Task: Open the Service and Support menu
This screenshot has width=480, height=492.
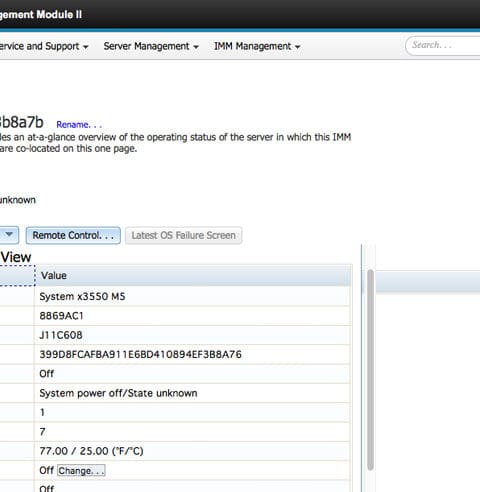Action: 43,46
